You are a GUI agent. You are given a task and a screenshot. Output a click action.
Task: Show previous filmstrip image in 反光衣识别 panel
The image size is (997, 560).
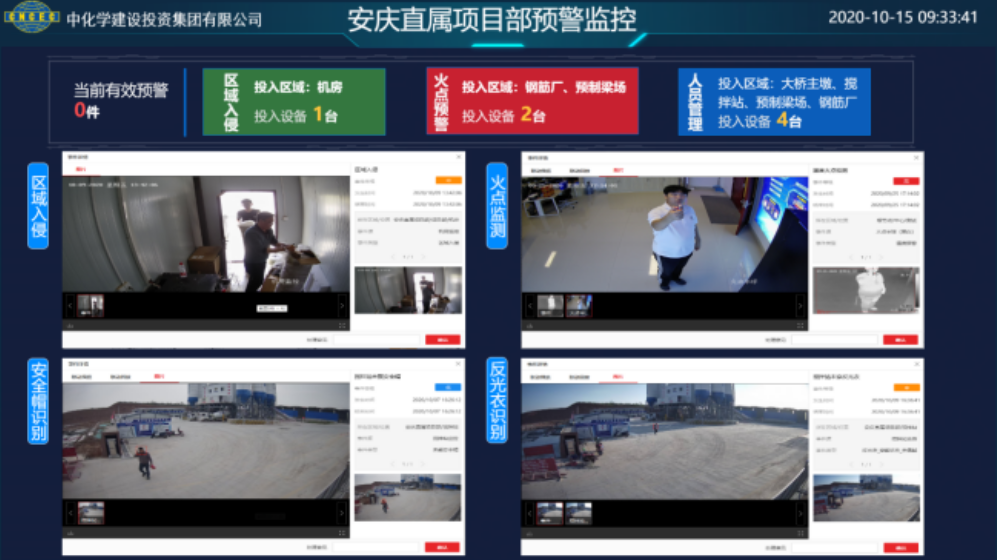click(530, 513)
